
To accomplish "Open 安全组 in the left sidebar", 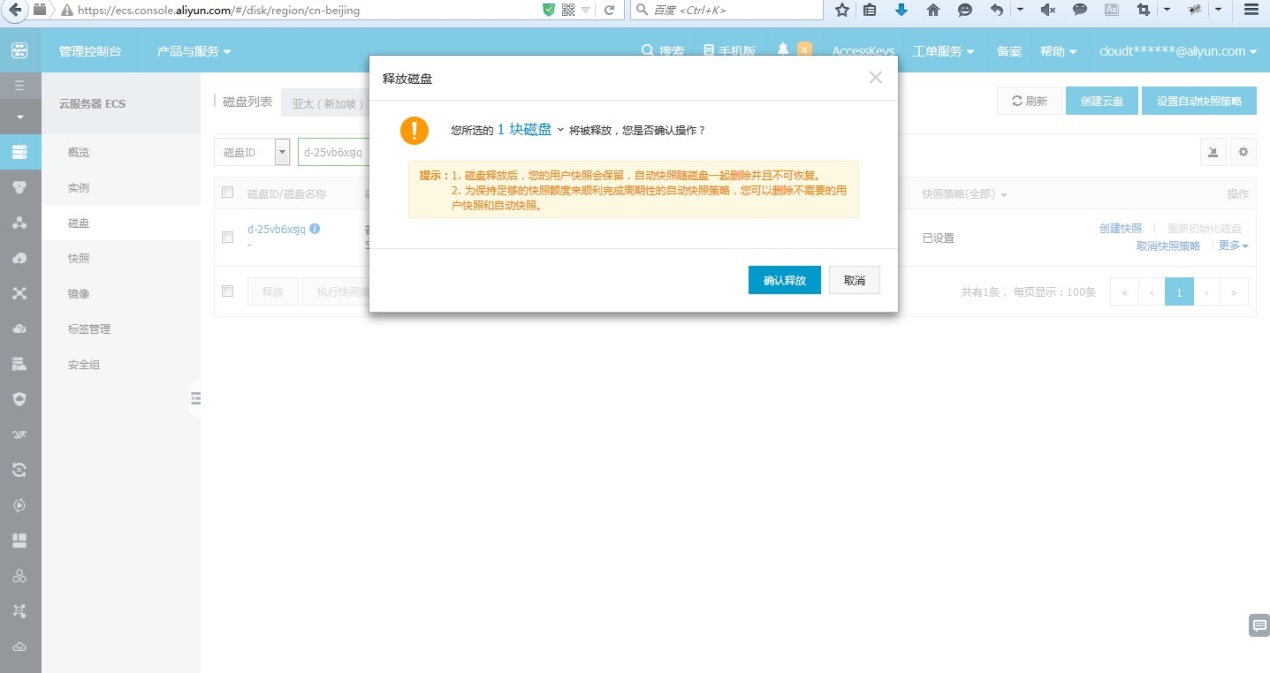I will tap(84, 365).
